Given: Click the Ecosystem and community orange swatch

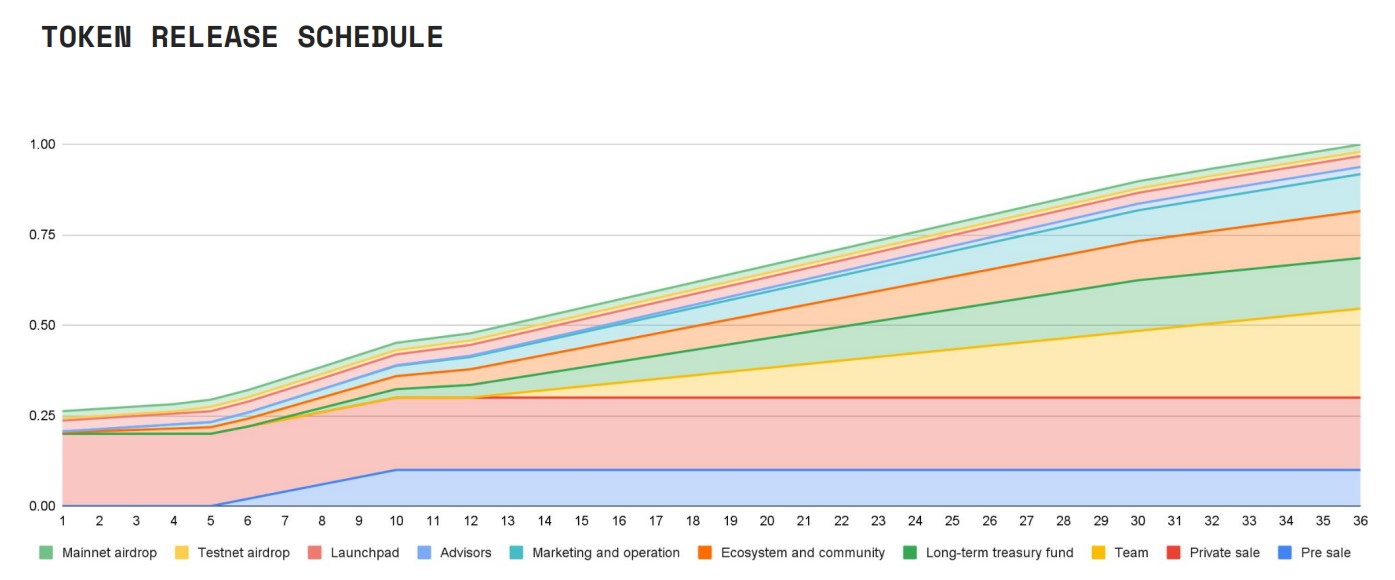Looking at the screenshot, I should click(703, 553).
